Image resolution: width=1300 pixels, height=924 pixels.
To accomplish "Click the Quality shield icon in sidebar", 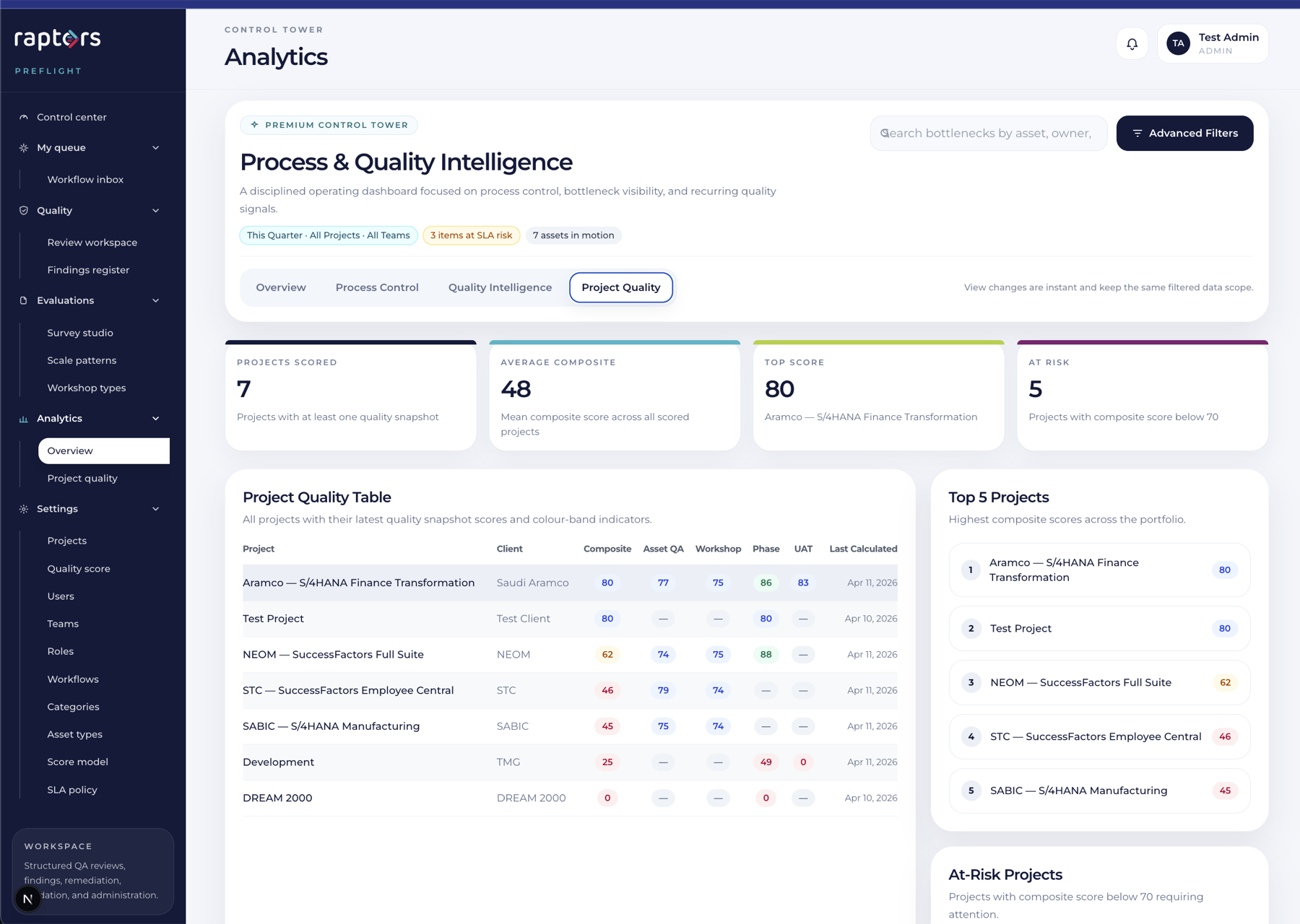I will 24,211.
